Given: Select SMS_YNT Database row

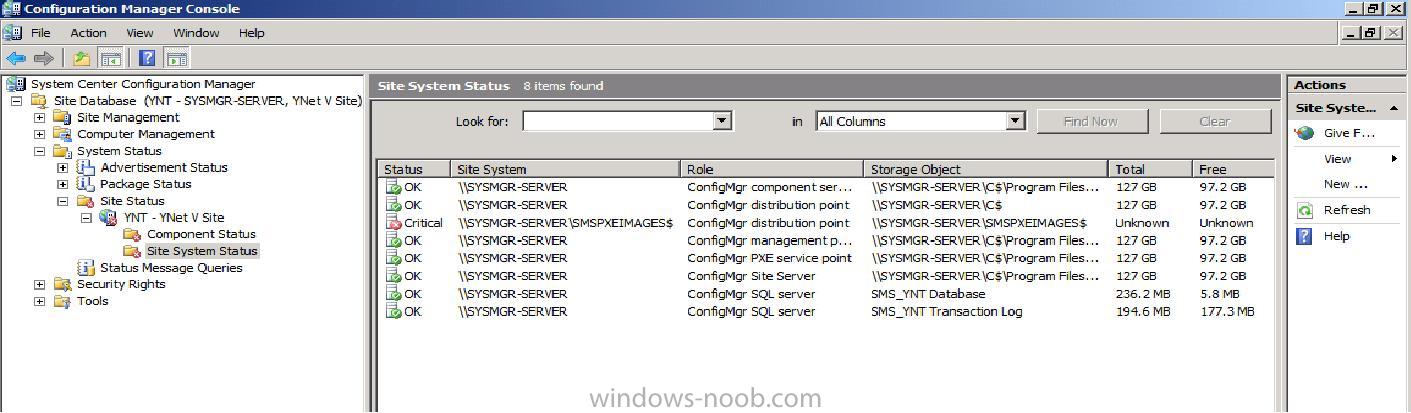Looking at the screenshot, I should (825, 294).
